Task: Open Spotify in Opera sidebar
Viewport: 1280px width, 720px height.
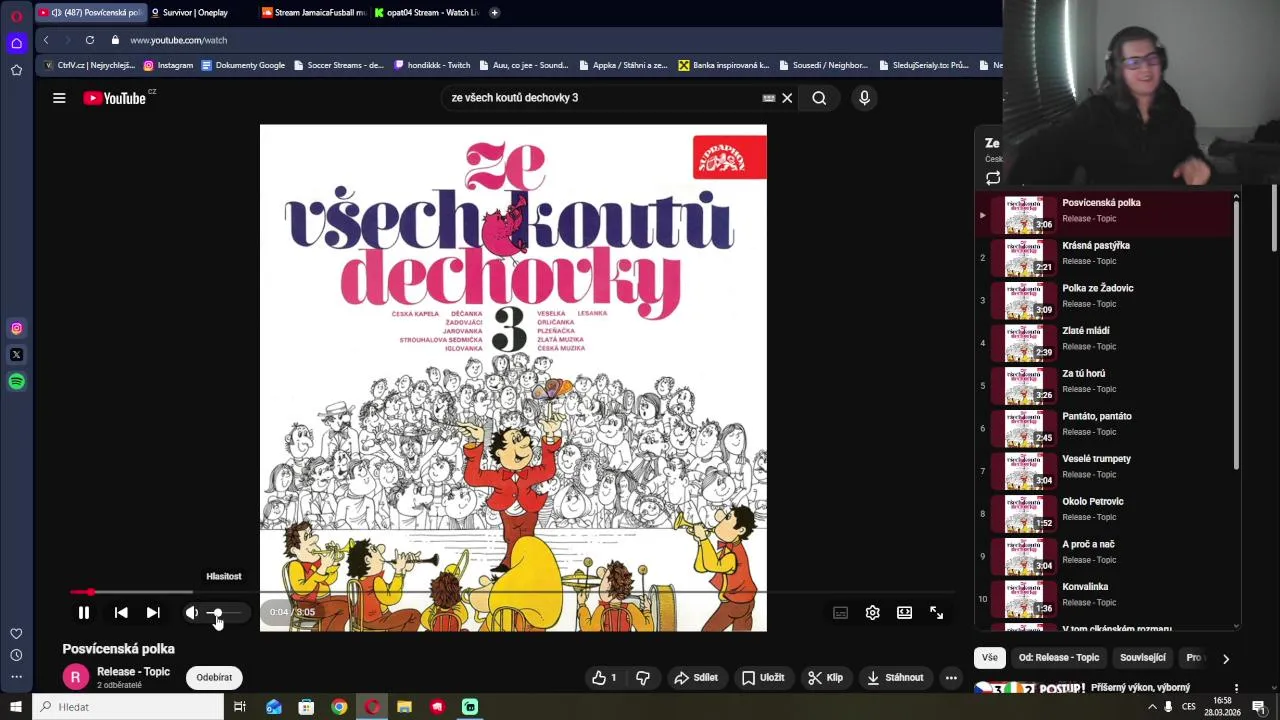Action: [16, 382]
